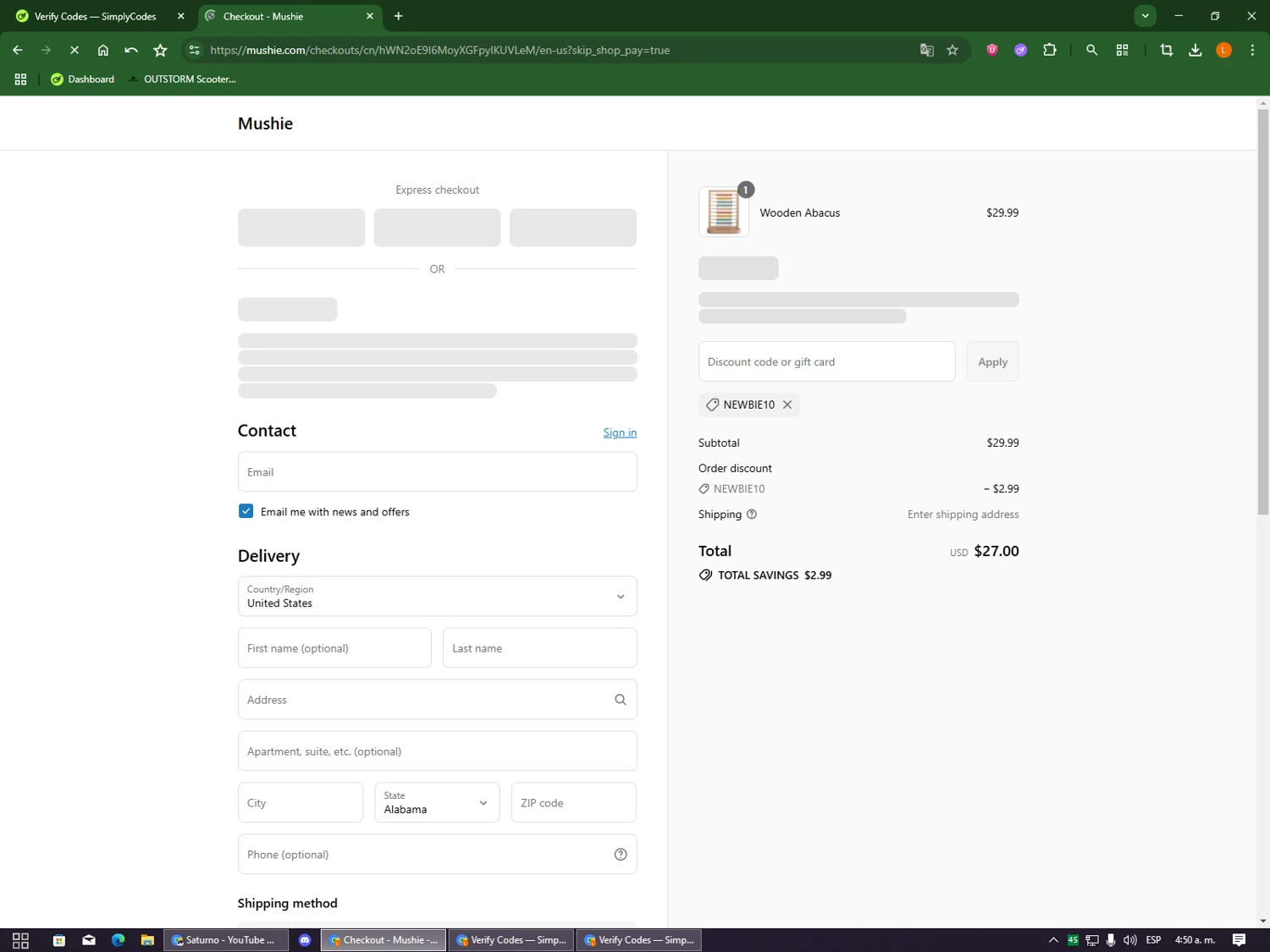Open Discord from taskbar
Viewport: 1270px width, 952px height.
(305, 940)
